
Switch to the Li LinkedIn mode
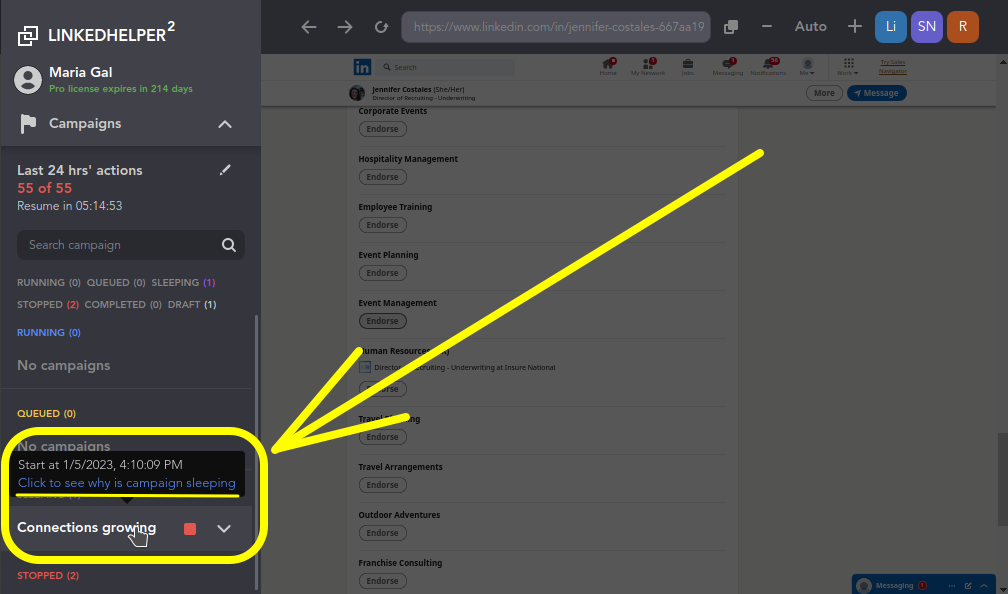click(891, 27)
